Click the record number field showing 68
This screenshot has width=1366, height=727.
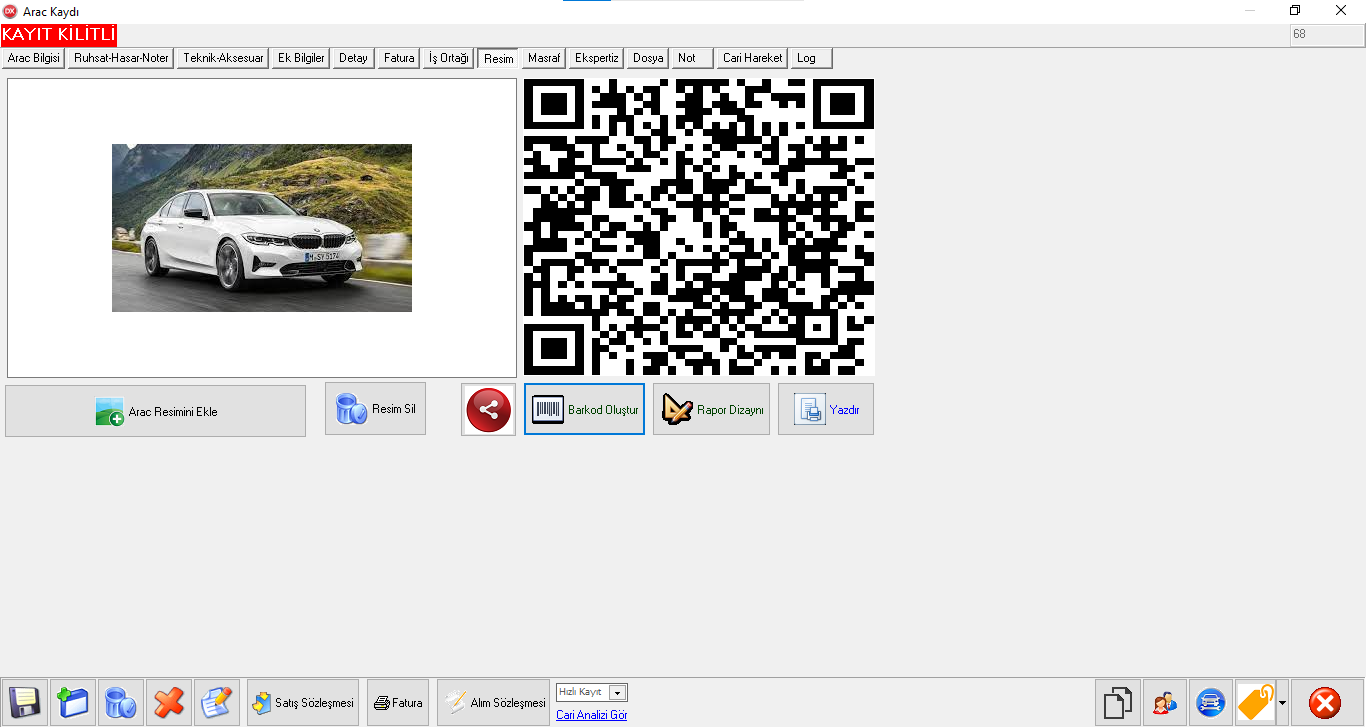[x=1326, y=34]
